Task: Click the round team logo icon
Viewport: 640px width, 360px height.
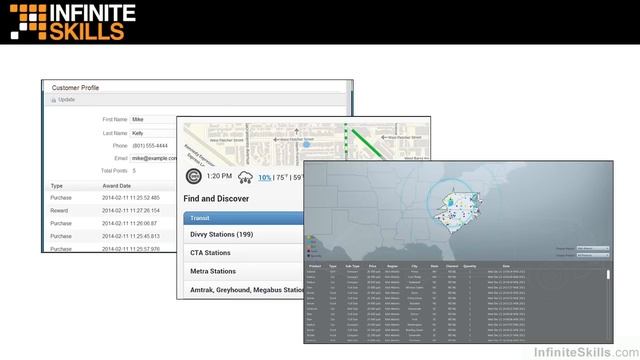Action: point(193,176)
